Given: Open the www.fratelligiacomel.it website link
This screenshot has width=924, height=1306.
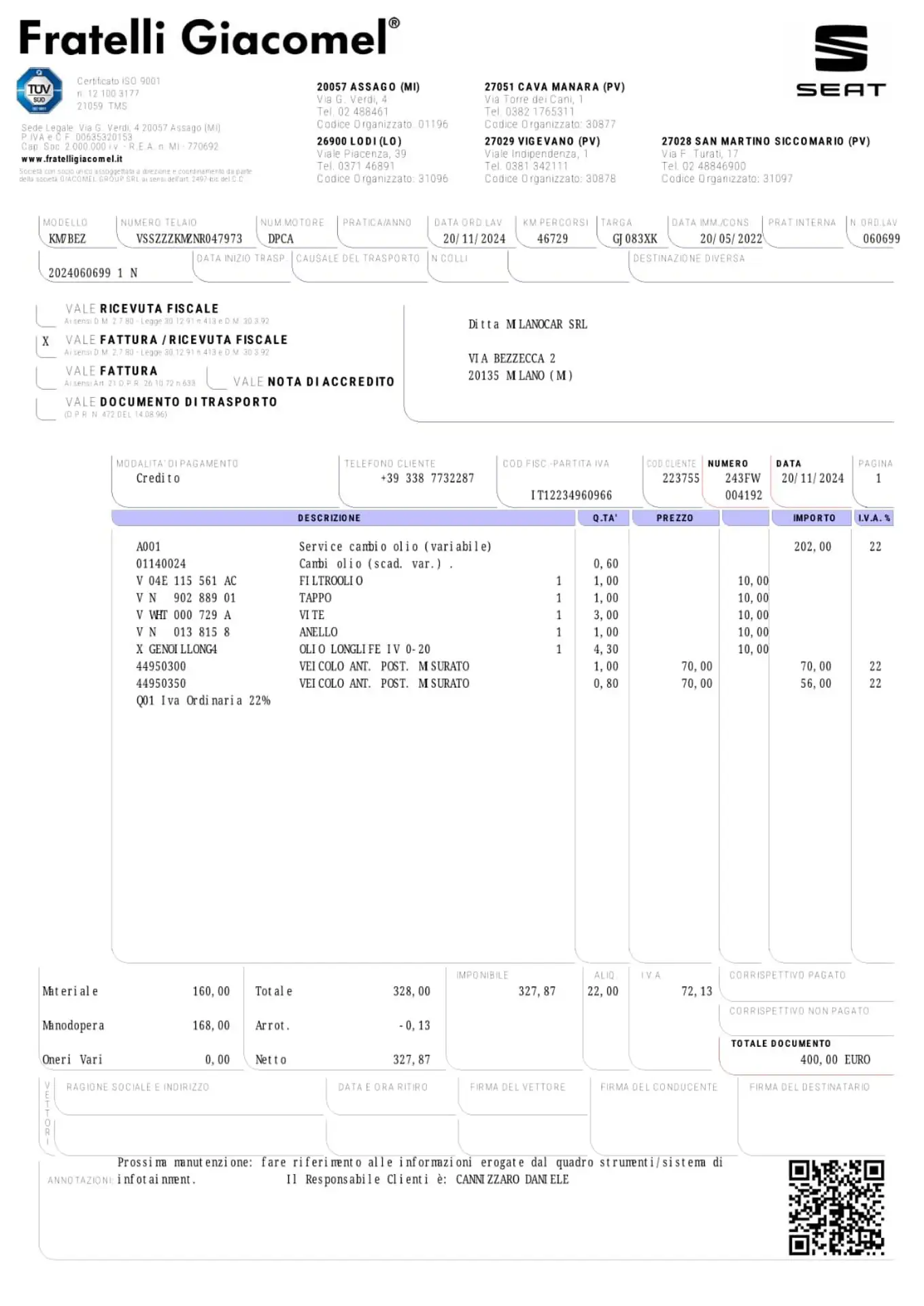Looking at the screenshot, I should (71, 158).
